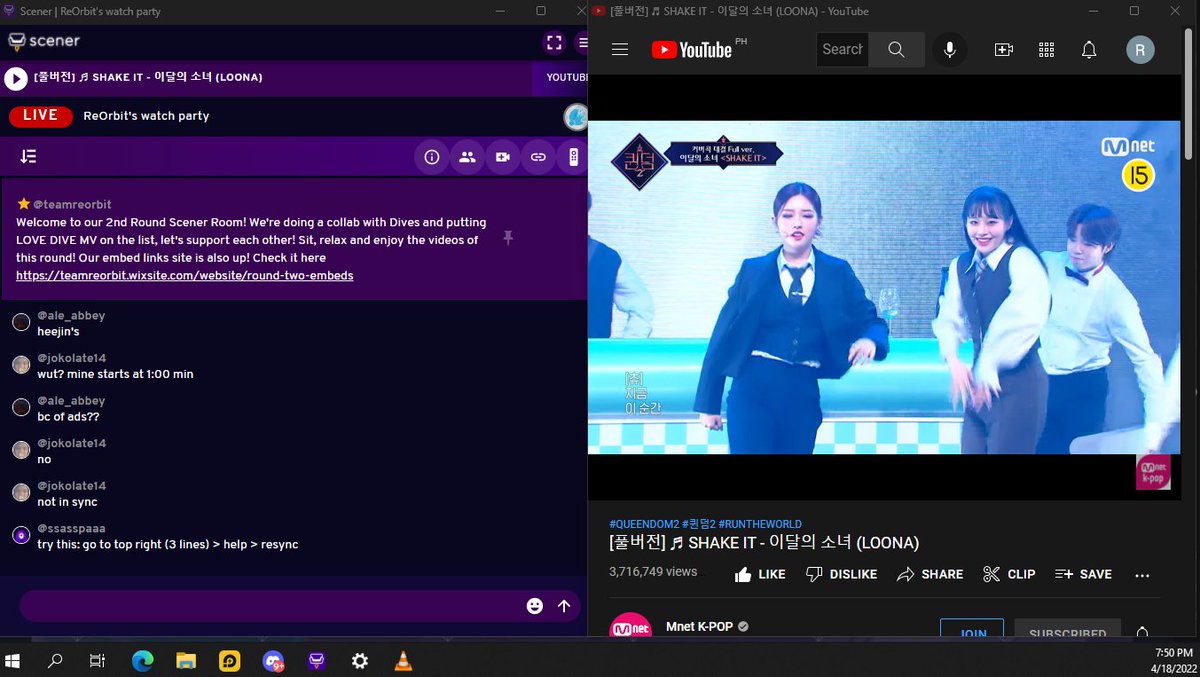Open the watch party info icon
Image resolution: width=1200 pixels, height=677 pixels.
tap(432, 157)
